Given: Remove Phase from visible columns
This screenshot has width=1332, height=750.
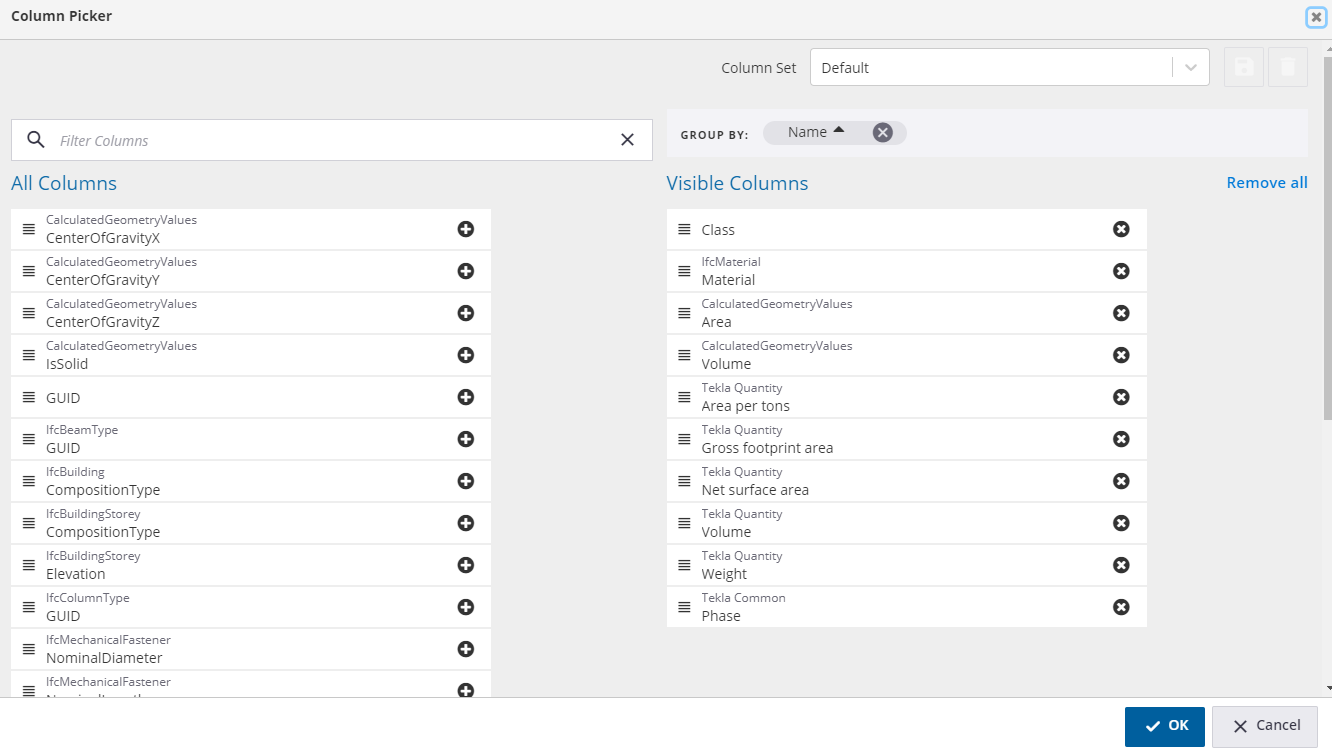Looking at the screenshot, I should coord(1121,607).
